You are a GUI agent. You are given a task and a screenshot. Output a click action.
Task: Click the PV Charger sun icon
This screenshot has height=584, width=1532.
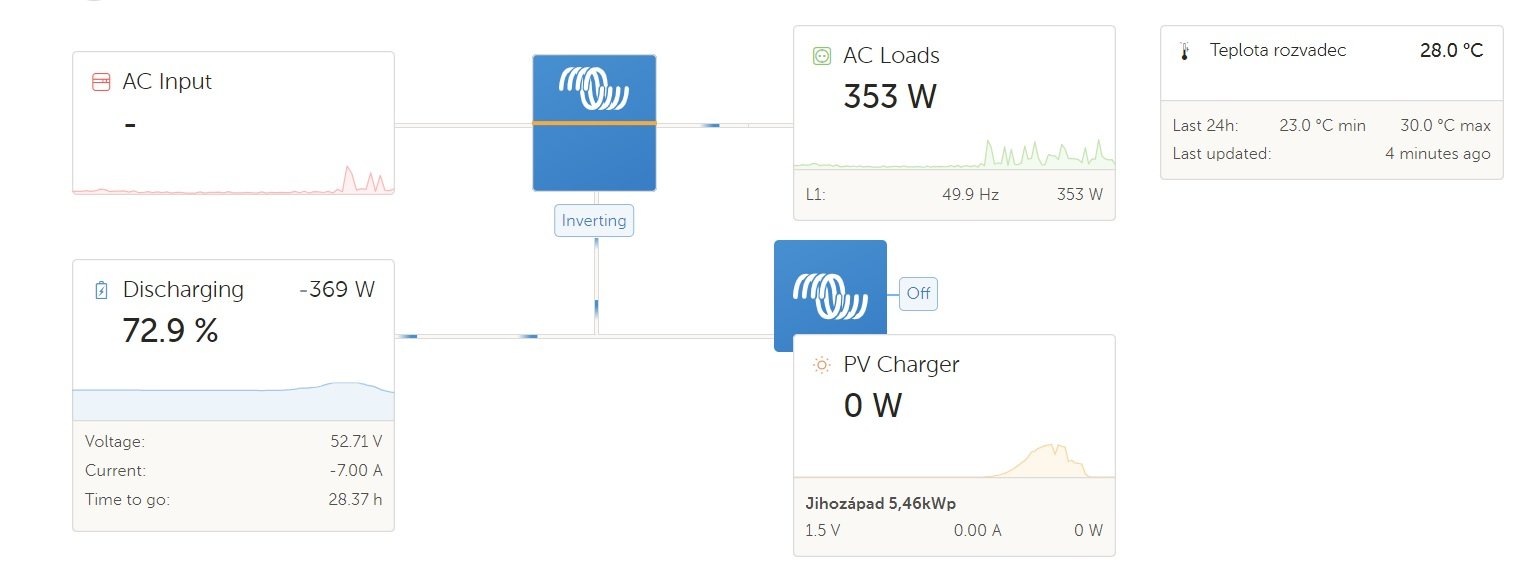[822, 365]
